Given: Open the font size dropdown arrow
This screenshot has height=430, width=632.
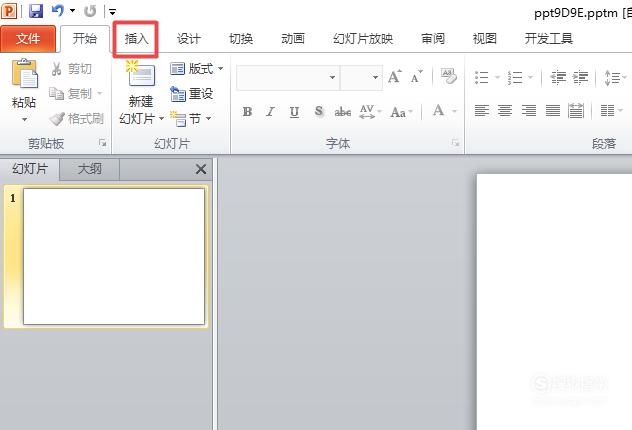Looking at the screenshot, I should (x=375, y=77).
